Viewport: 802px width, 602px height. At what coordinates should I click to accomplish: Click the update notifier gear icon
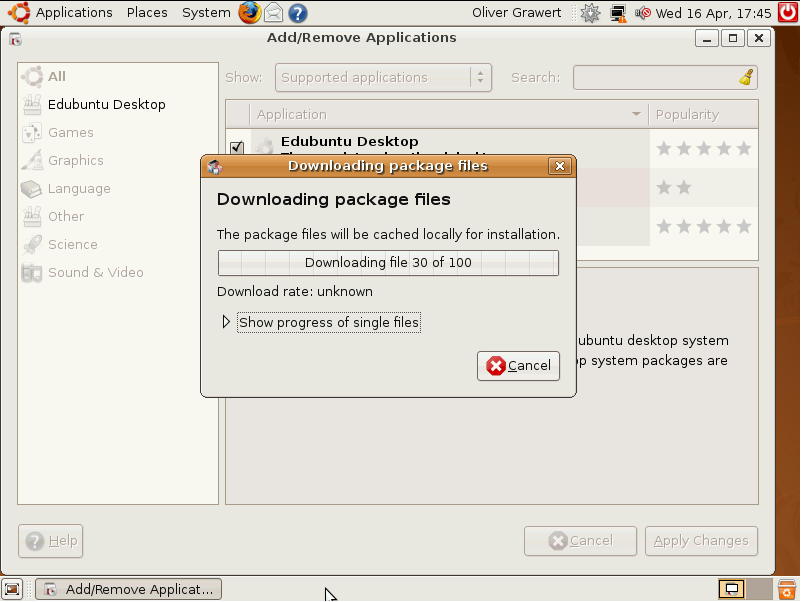pyautogui.click(x=590, y=13)
